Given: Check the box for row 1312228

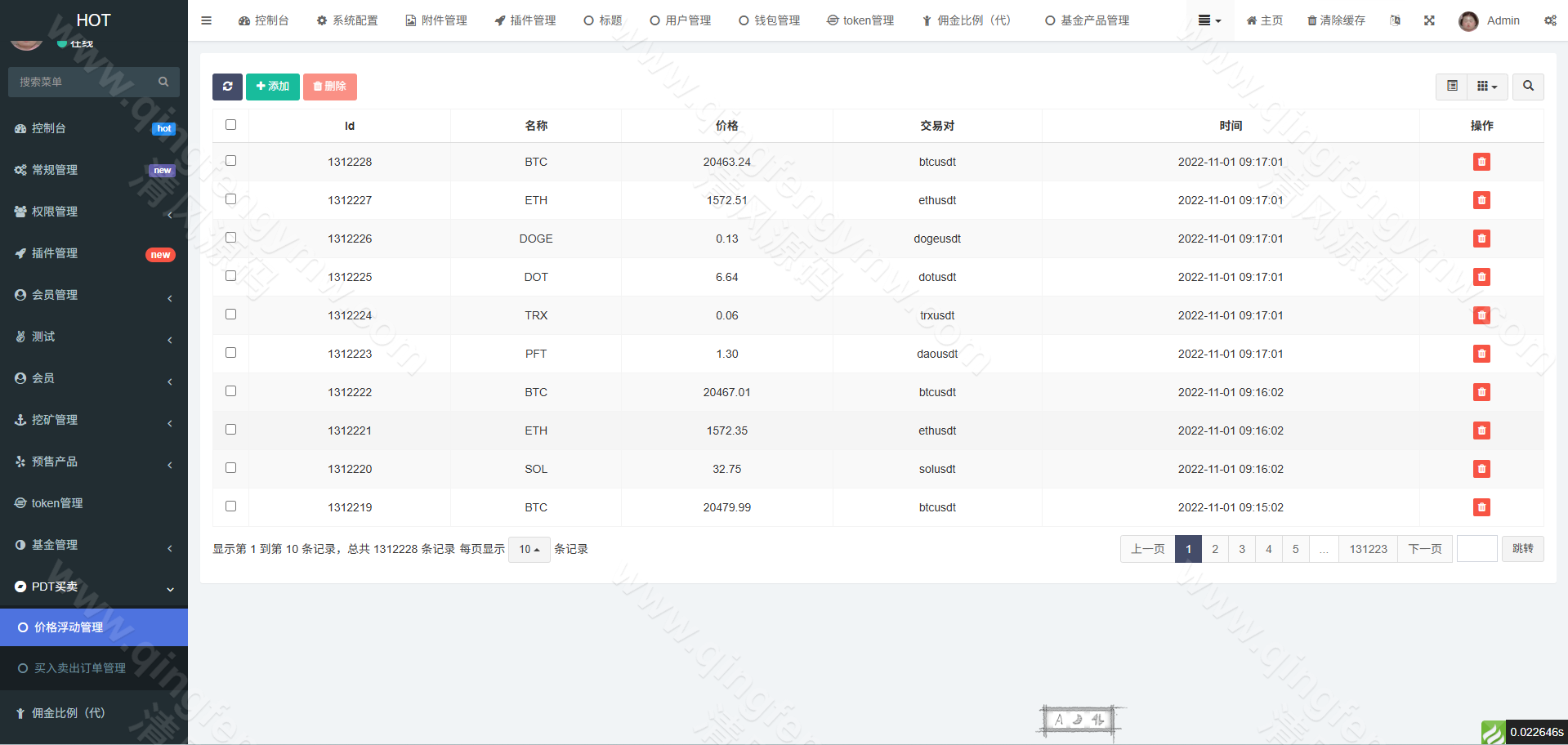Looking at the screenshot, I should tap(230, 161).
